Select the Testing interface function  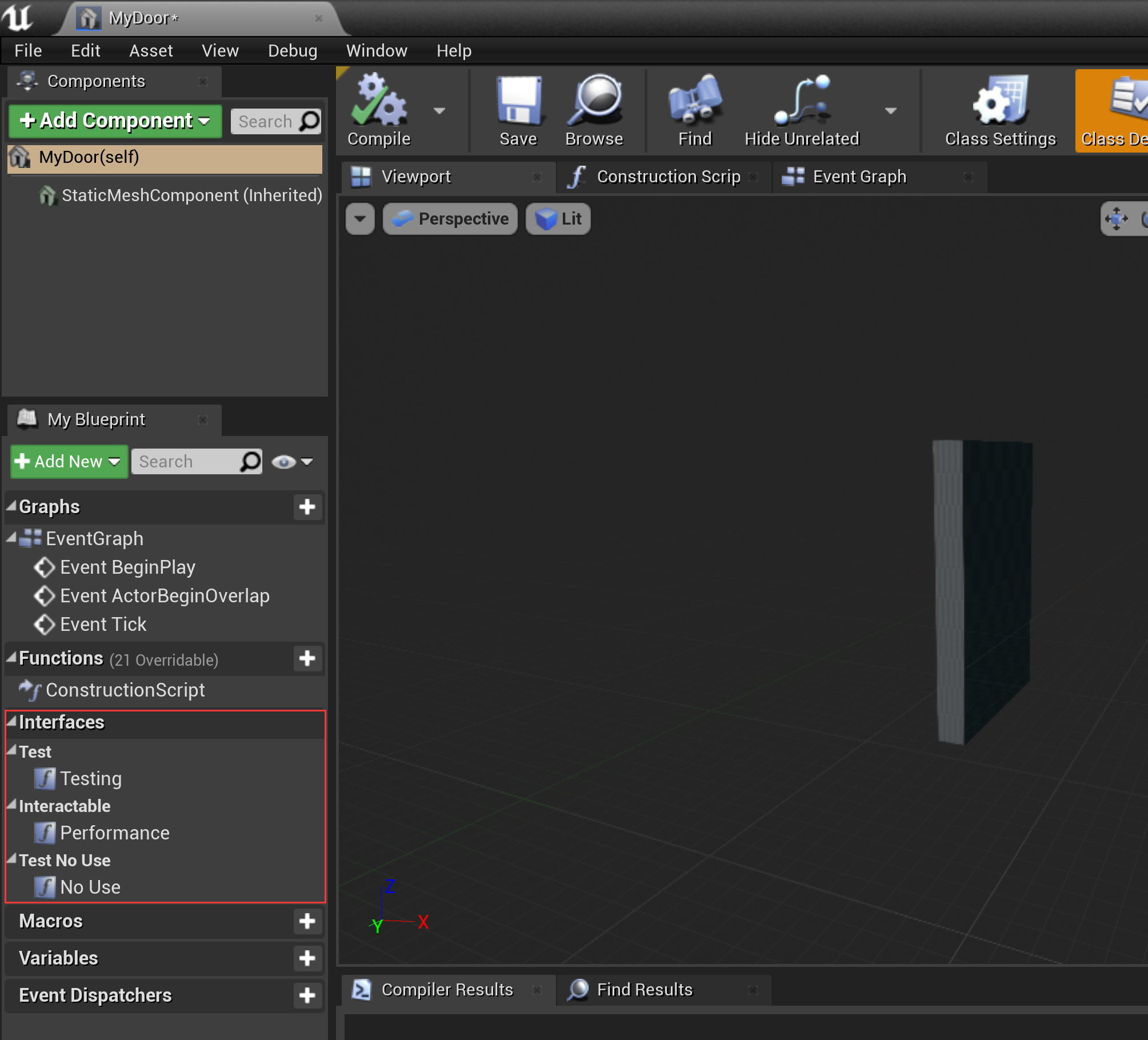tap(91, 778)
